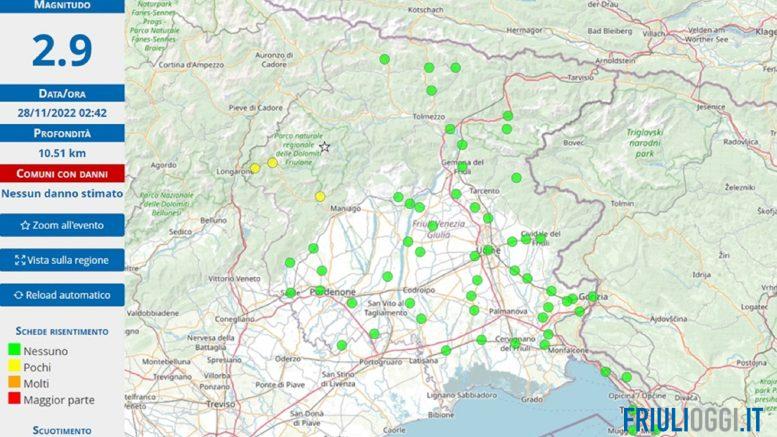Click the epicenter star marker on the map
777x437 pixels.
324,147
